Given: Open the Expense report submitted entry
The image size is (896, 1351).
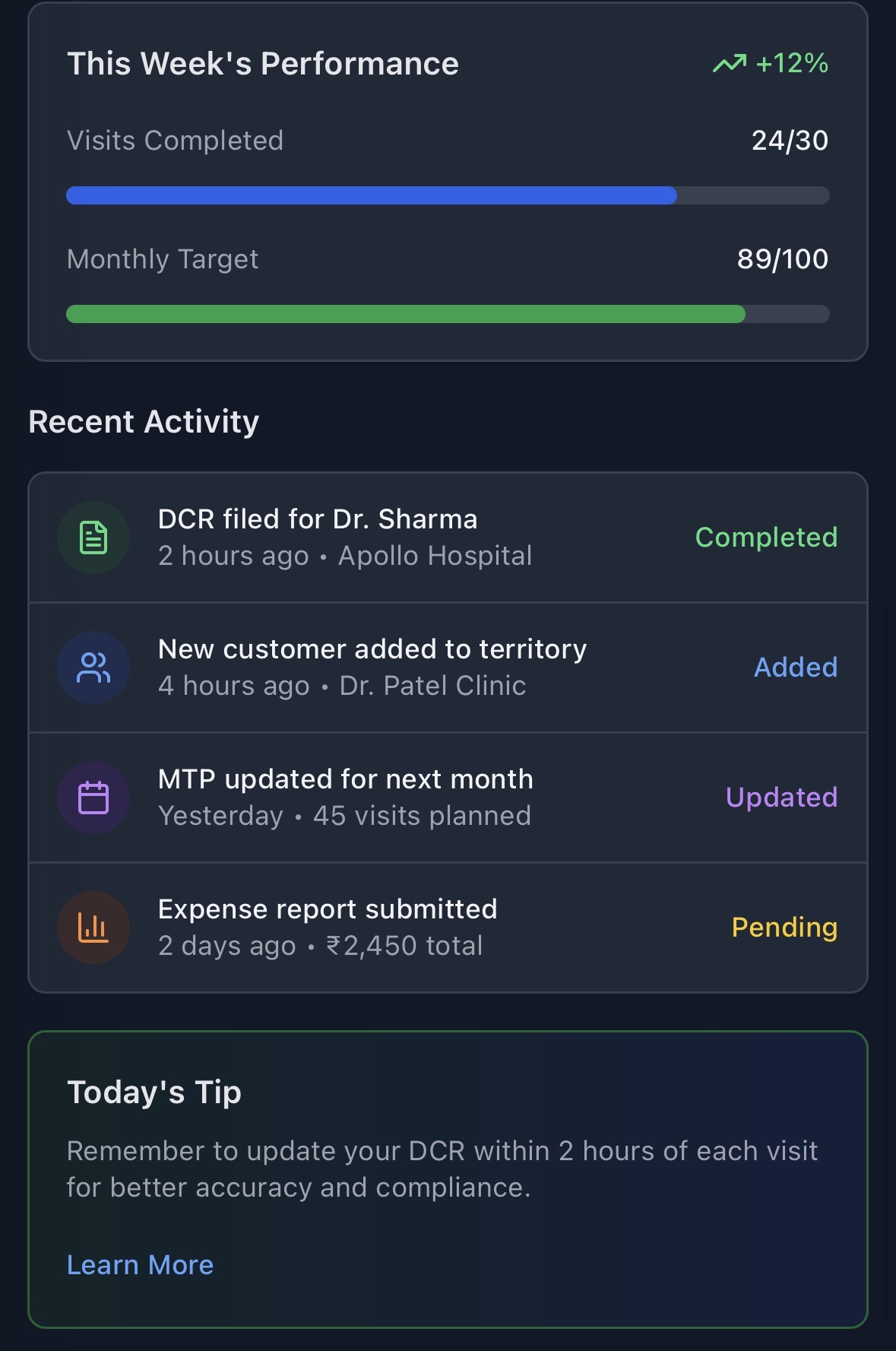Looking at the screenshot, I should point(328,909).
